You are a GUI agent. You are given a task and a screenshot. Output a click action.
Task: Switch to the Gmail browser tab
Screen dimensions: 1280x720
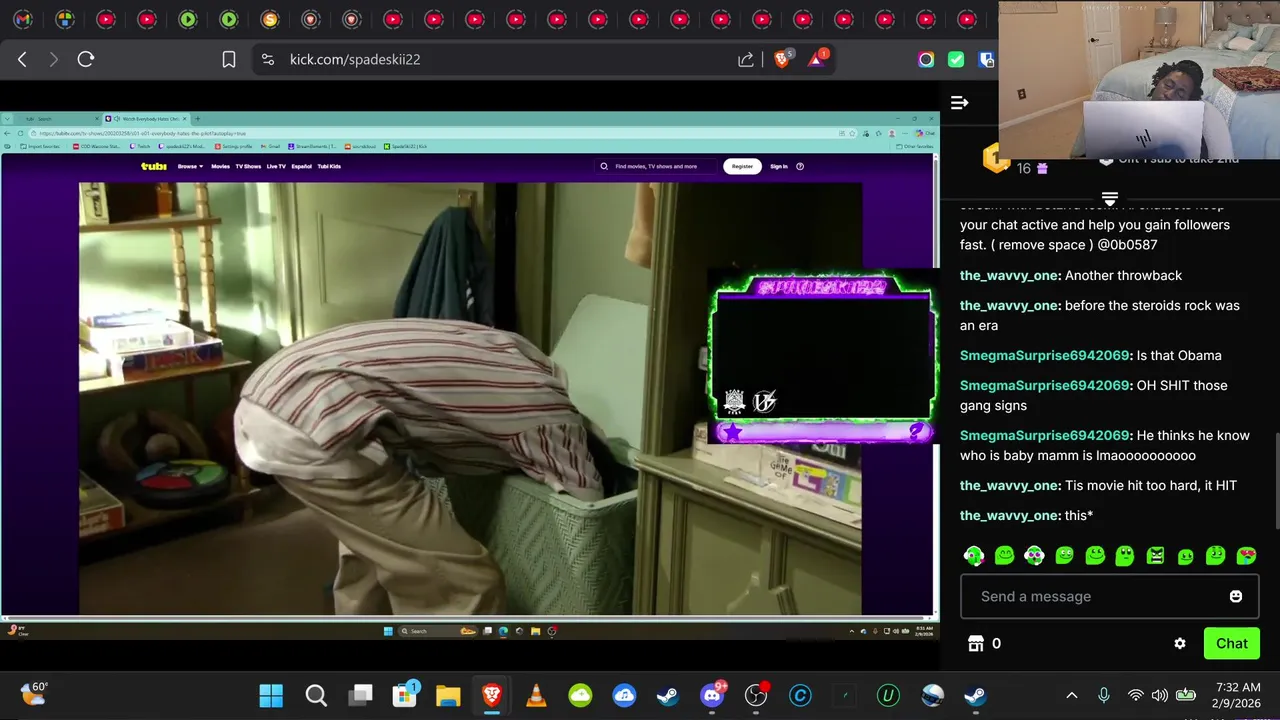(x=23, y=19)
